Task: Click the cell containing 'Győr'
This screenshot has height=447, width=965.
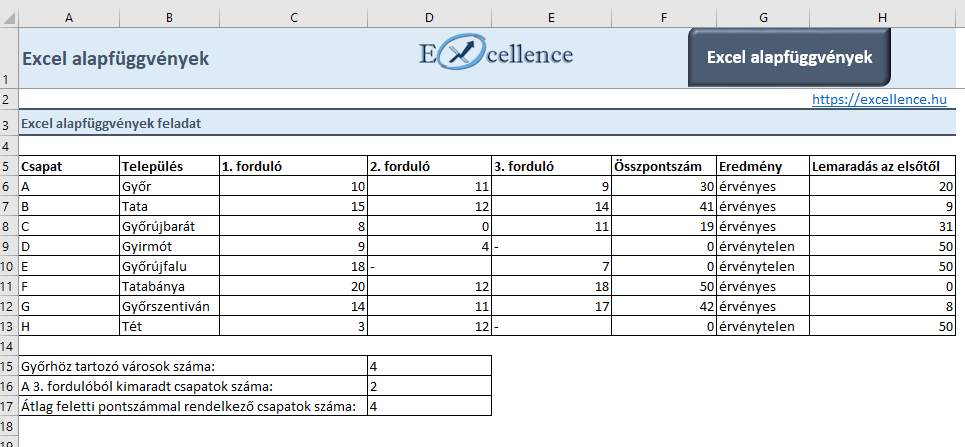Action: [169, 187]
